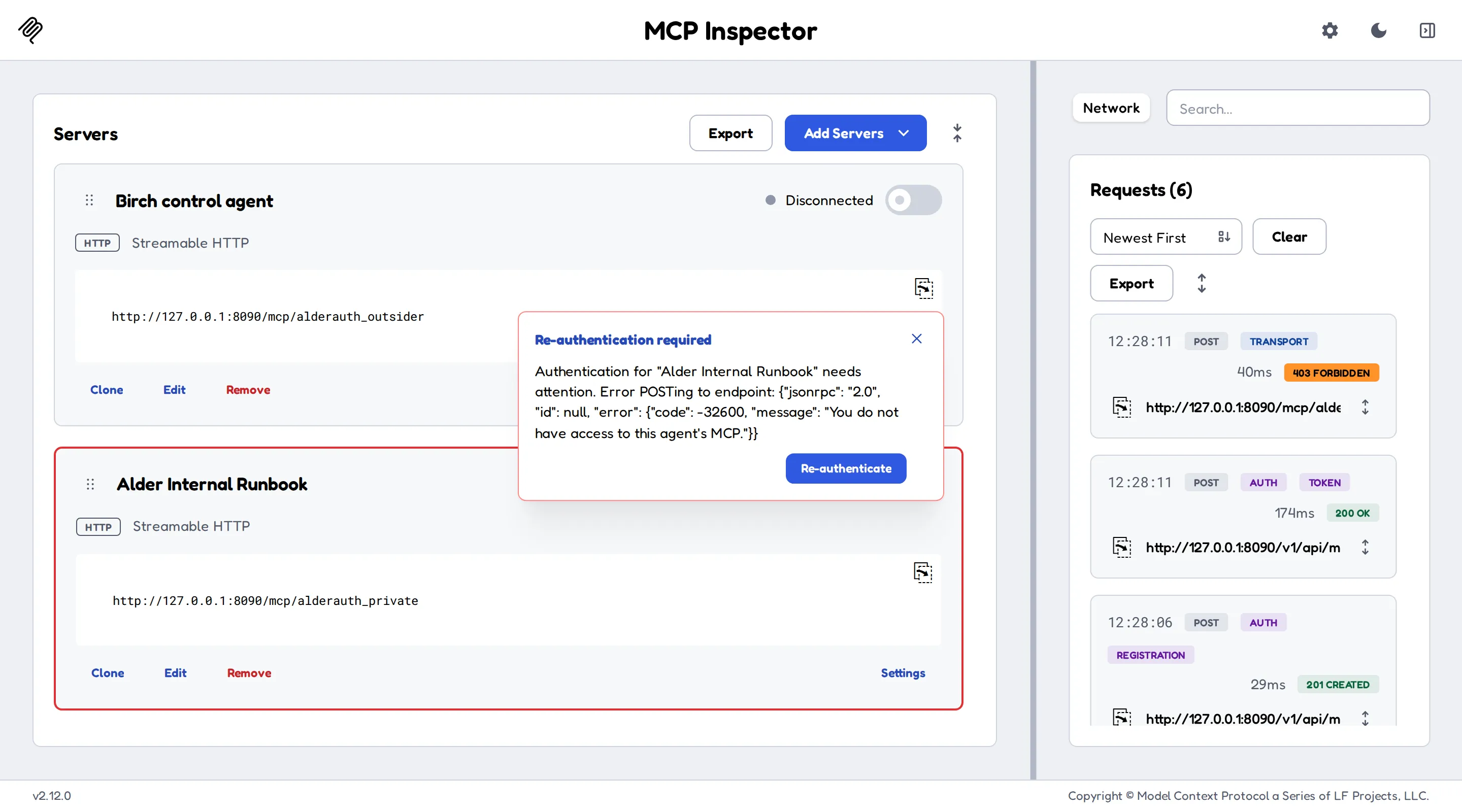Click the Requests (6) heading
The image size is (1462, 812).
pos(1141,190)
